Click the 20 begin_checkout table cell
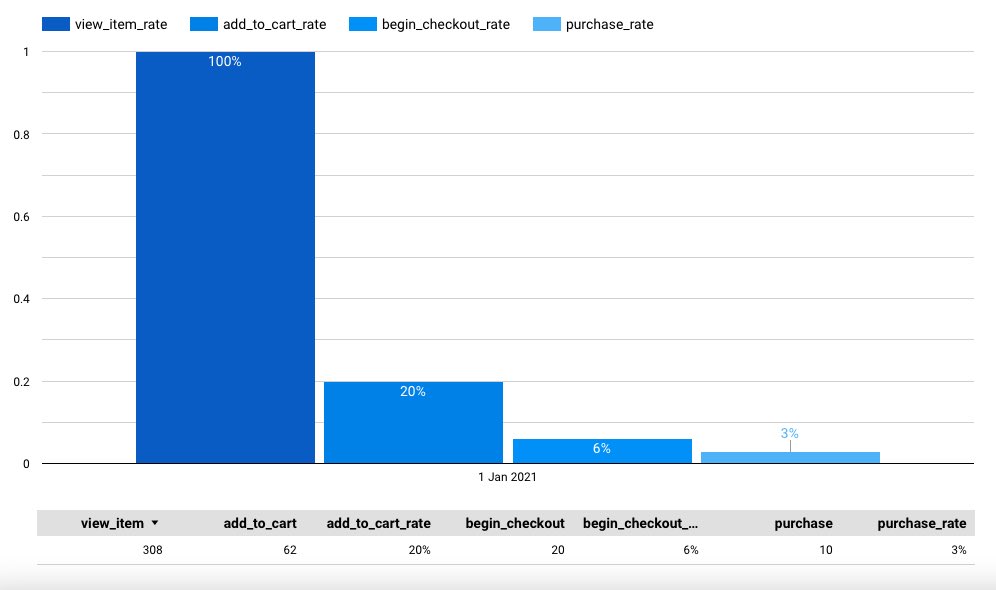996x590 pixels. 558,550
